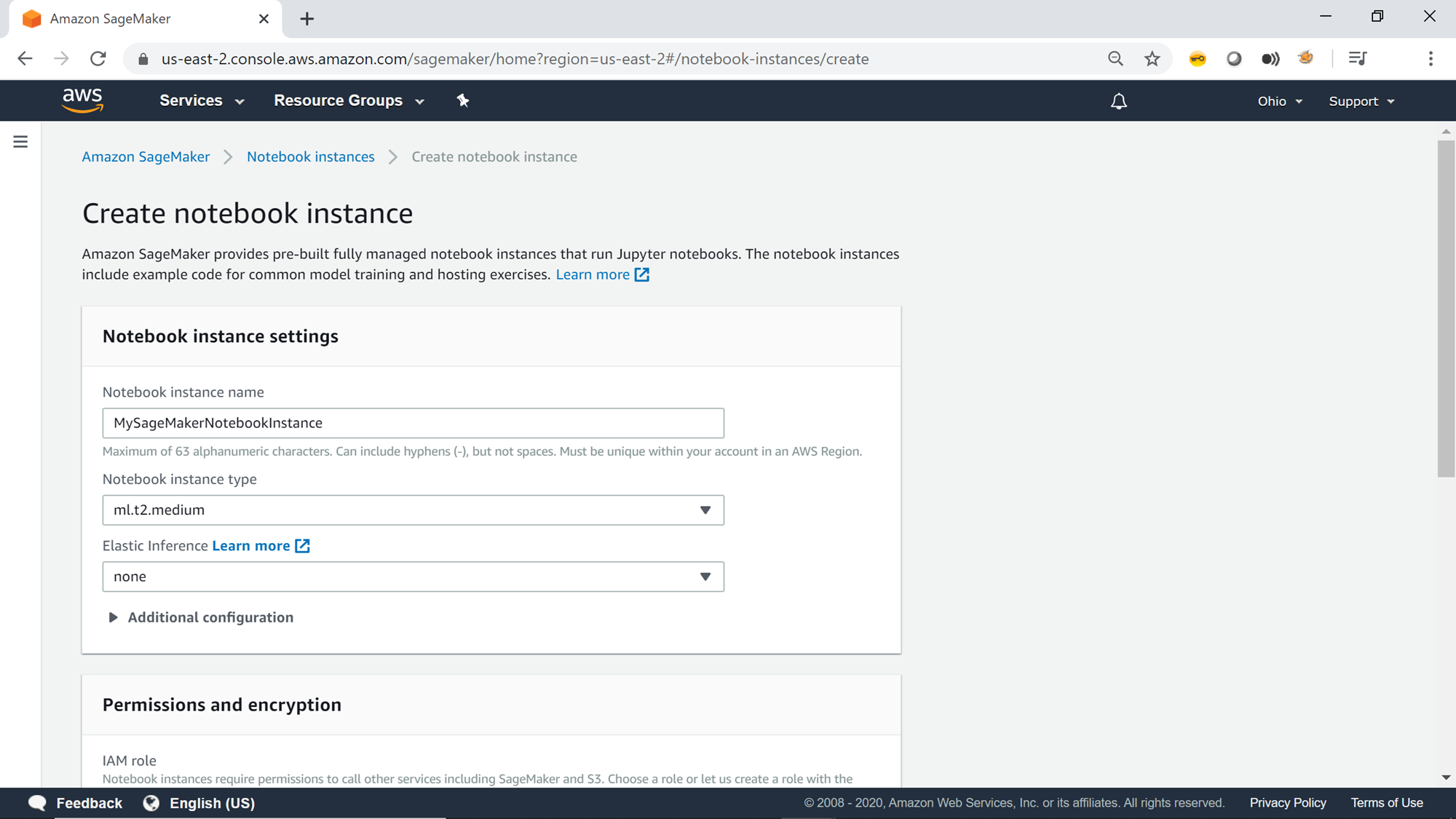The height and width of the screenshot is (819, 1456).
Task: Open the Resource Groups menu
Action: (349, 100)
